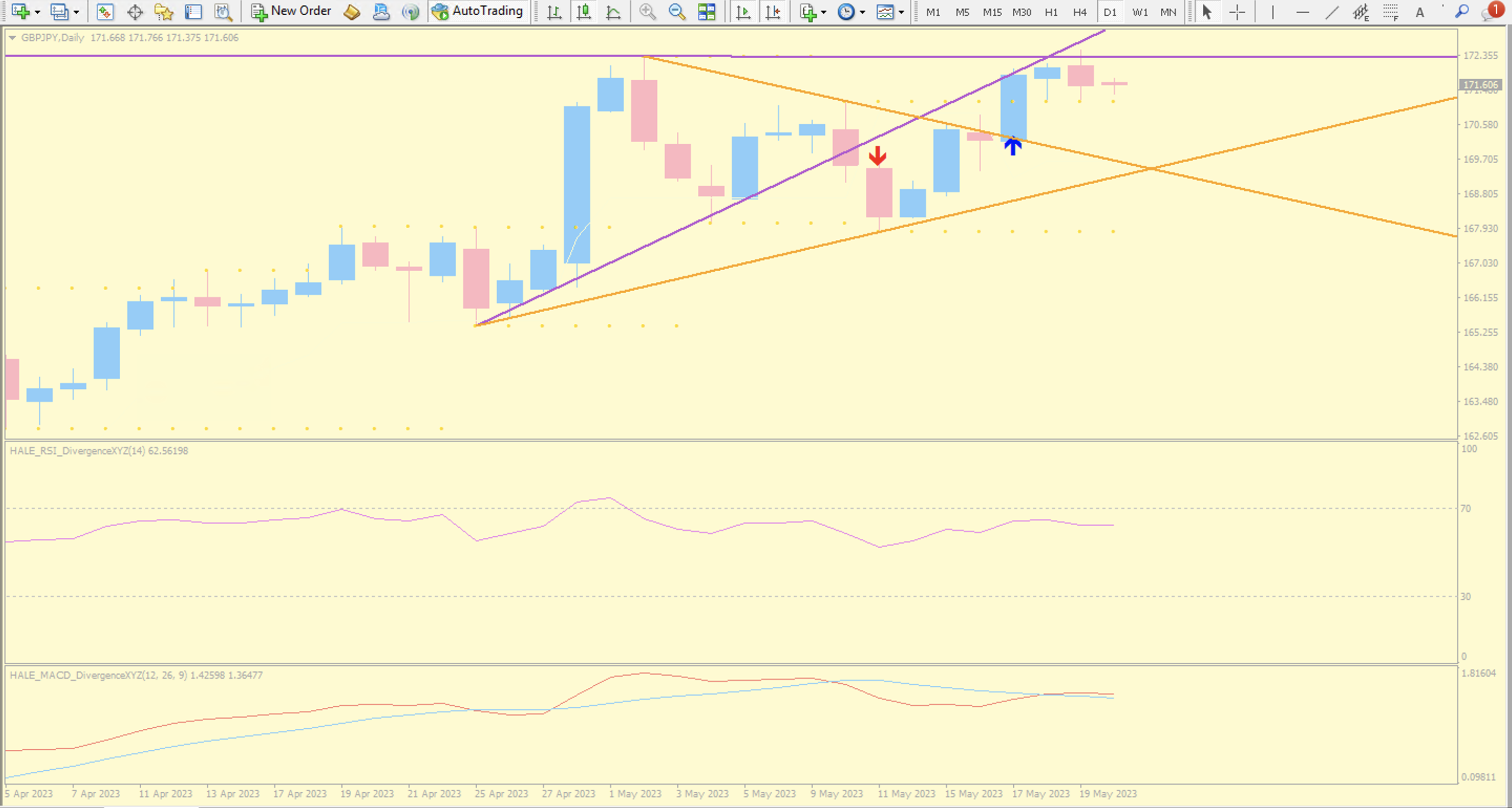This screenshot has height=808, width=1512.
Task: Open the indicators list dropdown arrow
Action: tap(824, 12)
